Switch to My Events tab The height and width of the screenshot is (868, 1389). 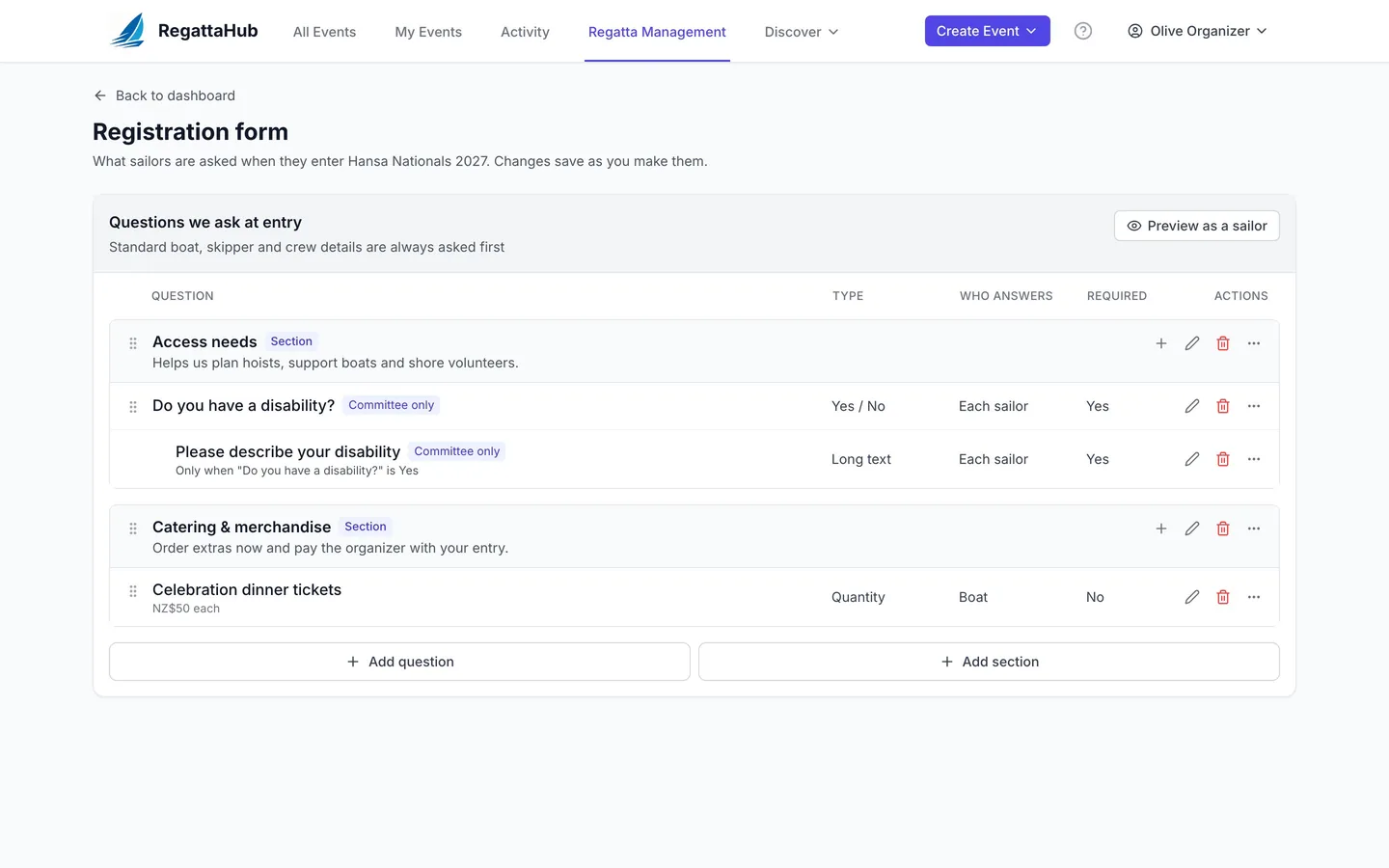click(428, 32)
